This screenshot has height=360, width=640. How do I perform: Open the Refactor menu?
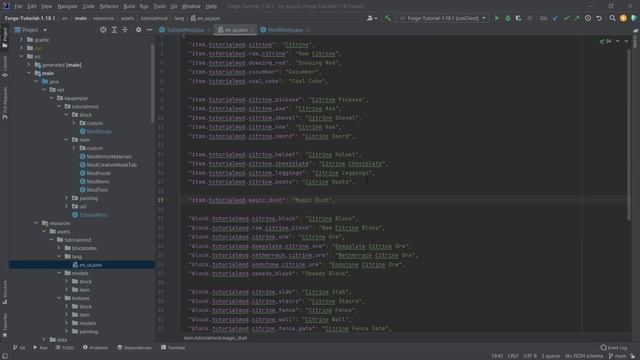click(109, 6)
